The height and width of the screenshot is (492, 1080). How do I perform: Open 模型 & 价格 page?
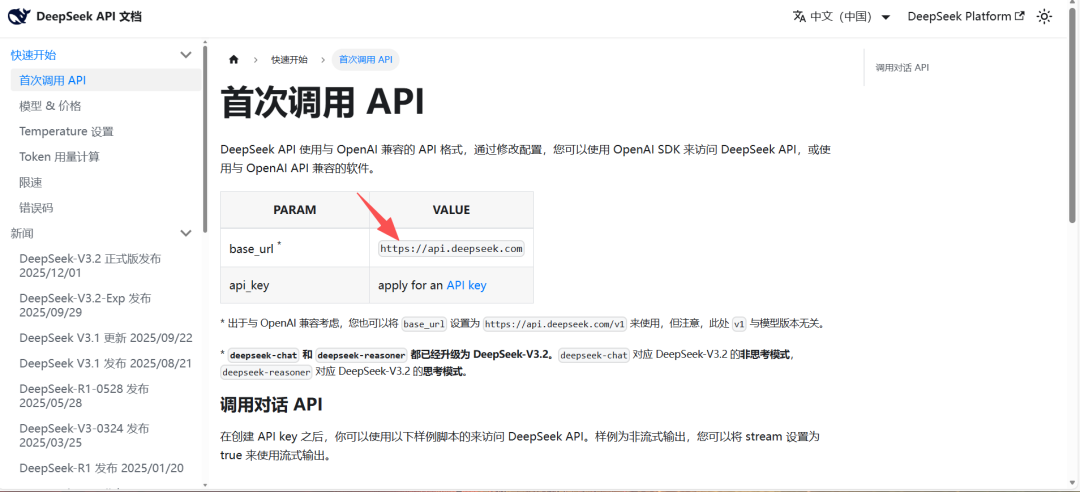point(50,106)
